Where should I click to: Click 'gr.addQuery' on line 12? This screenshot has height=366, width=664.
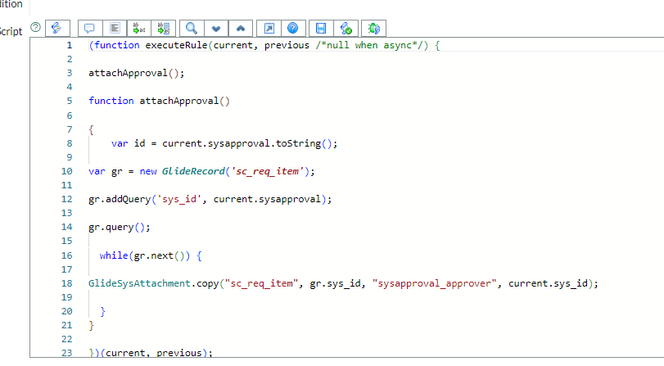point(119,199)
